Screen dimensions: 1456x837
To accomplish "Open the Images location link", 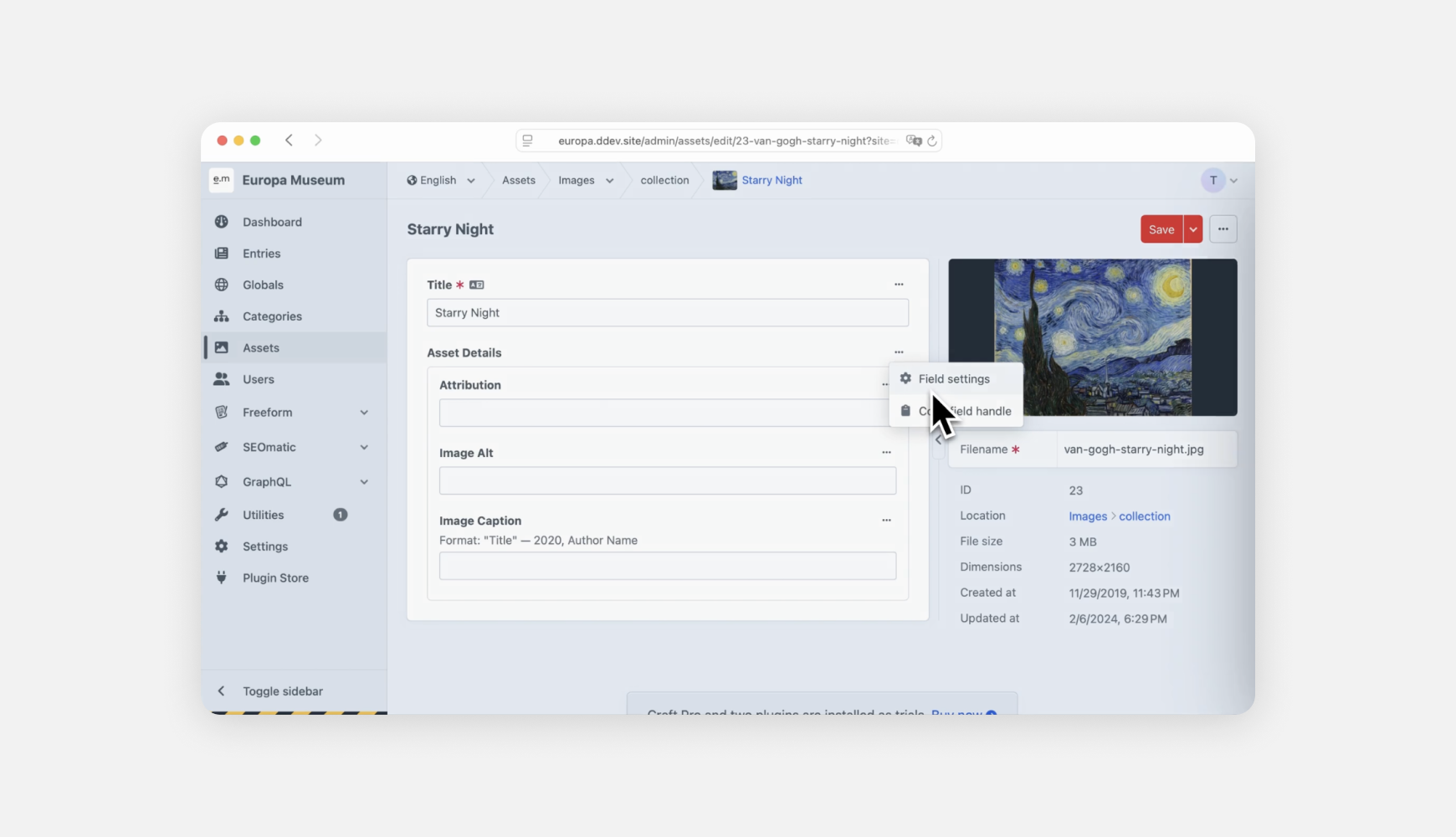I will (x=1088, y=516).
